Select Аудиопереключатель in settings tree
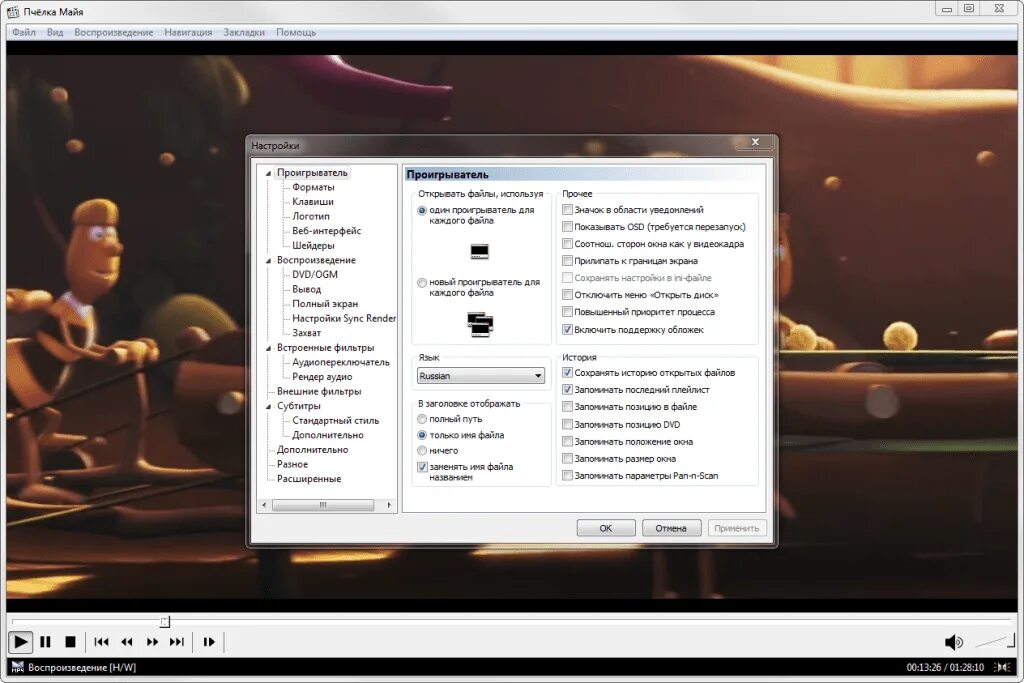 [340, 362]
